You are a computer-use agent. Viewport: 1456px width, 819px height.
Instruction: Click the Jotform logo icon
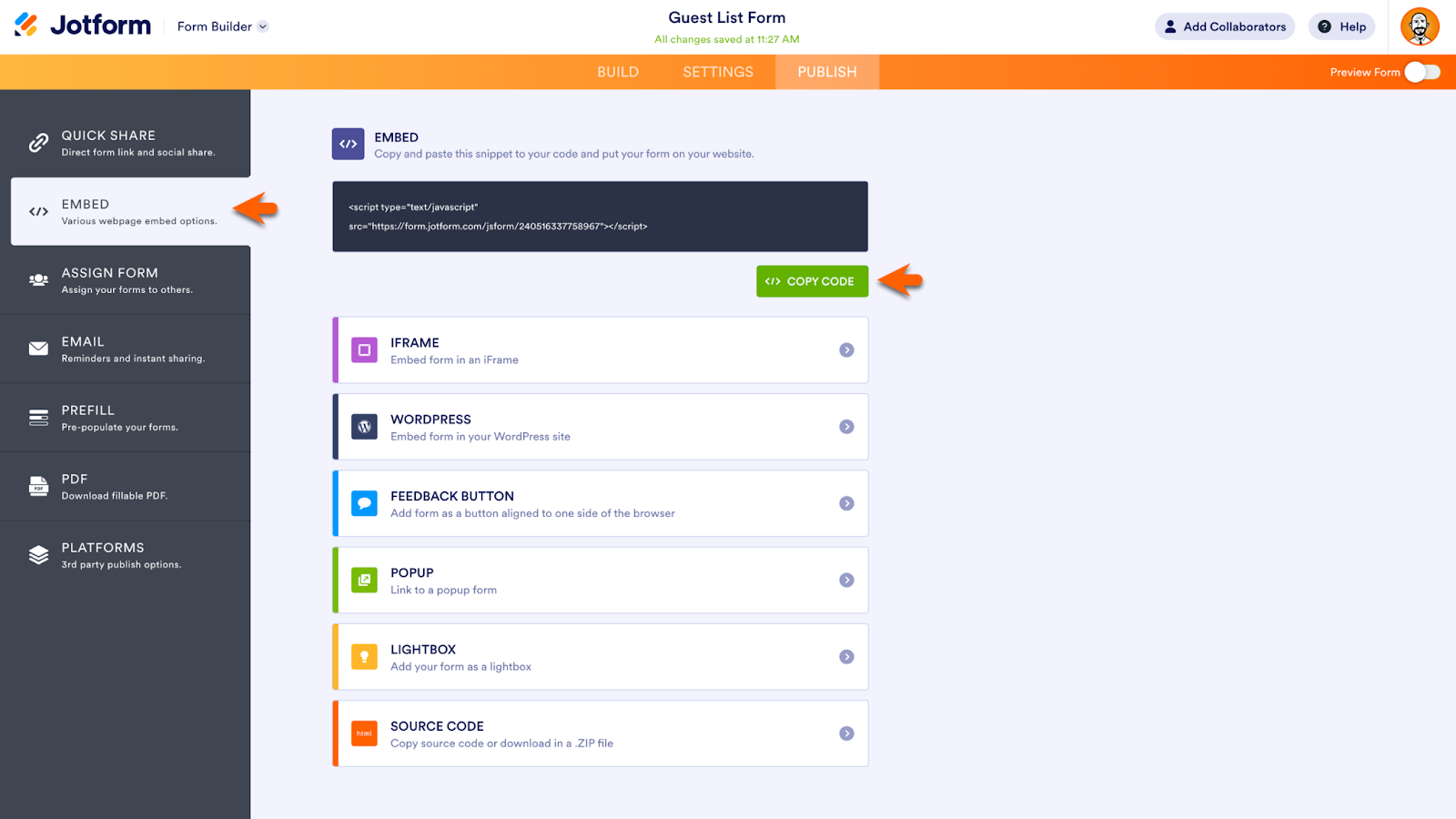point(26,25)
